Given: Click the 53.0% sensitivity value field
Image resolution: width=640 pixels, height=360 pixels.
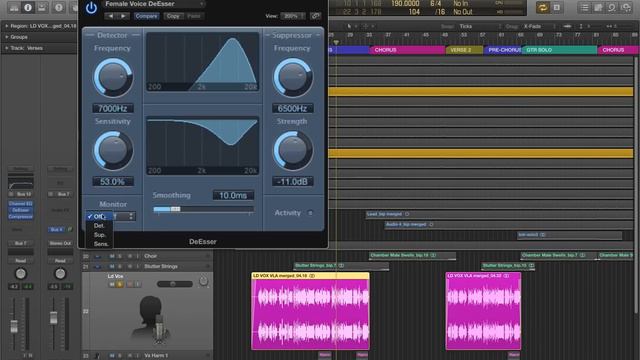Looking at the screenshot, I should point(113,182).
